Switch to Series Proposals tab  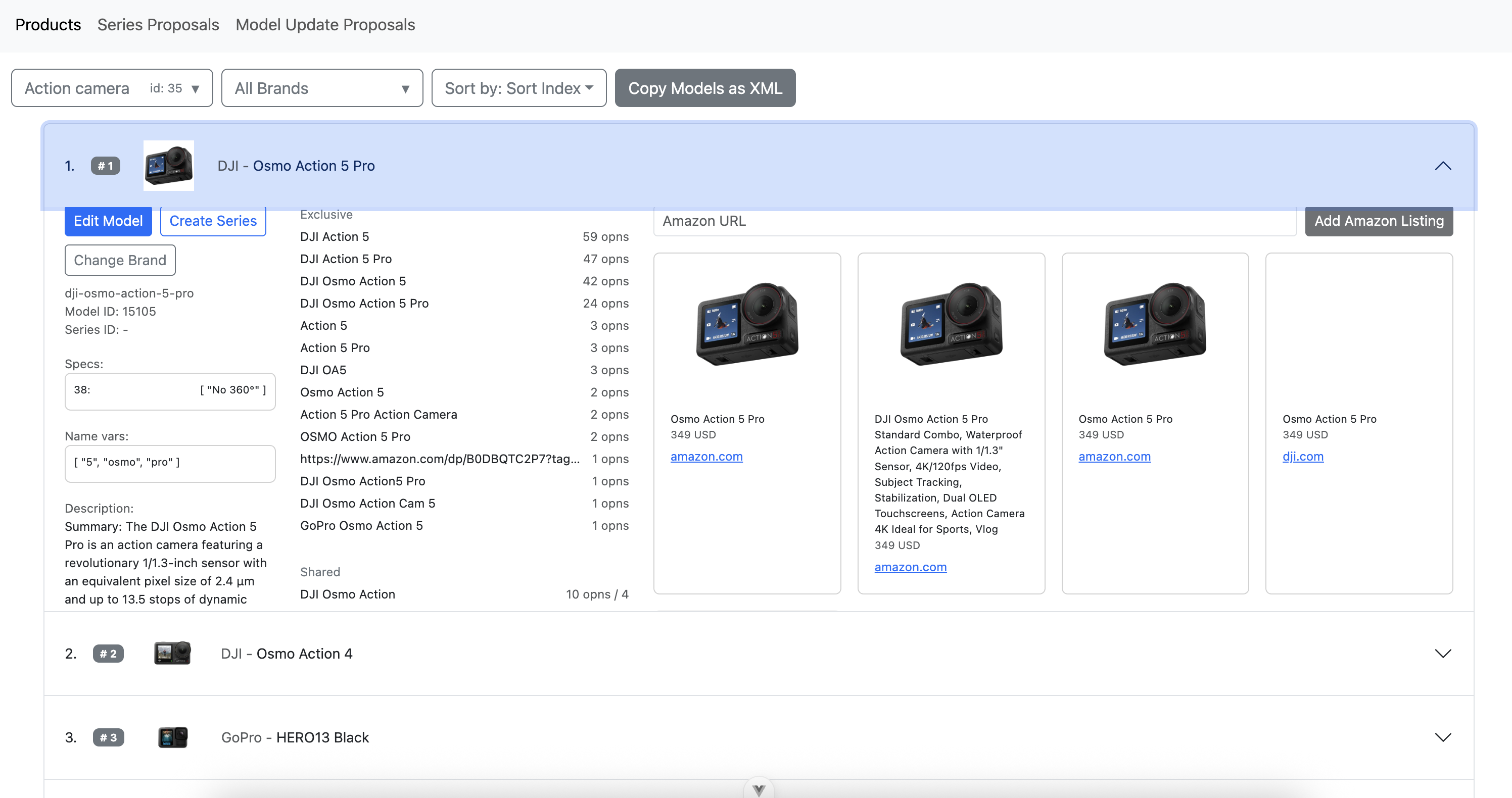click(157, 25)
